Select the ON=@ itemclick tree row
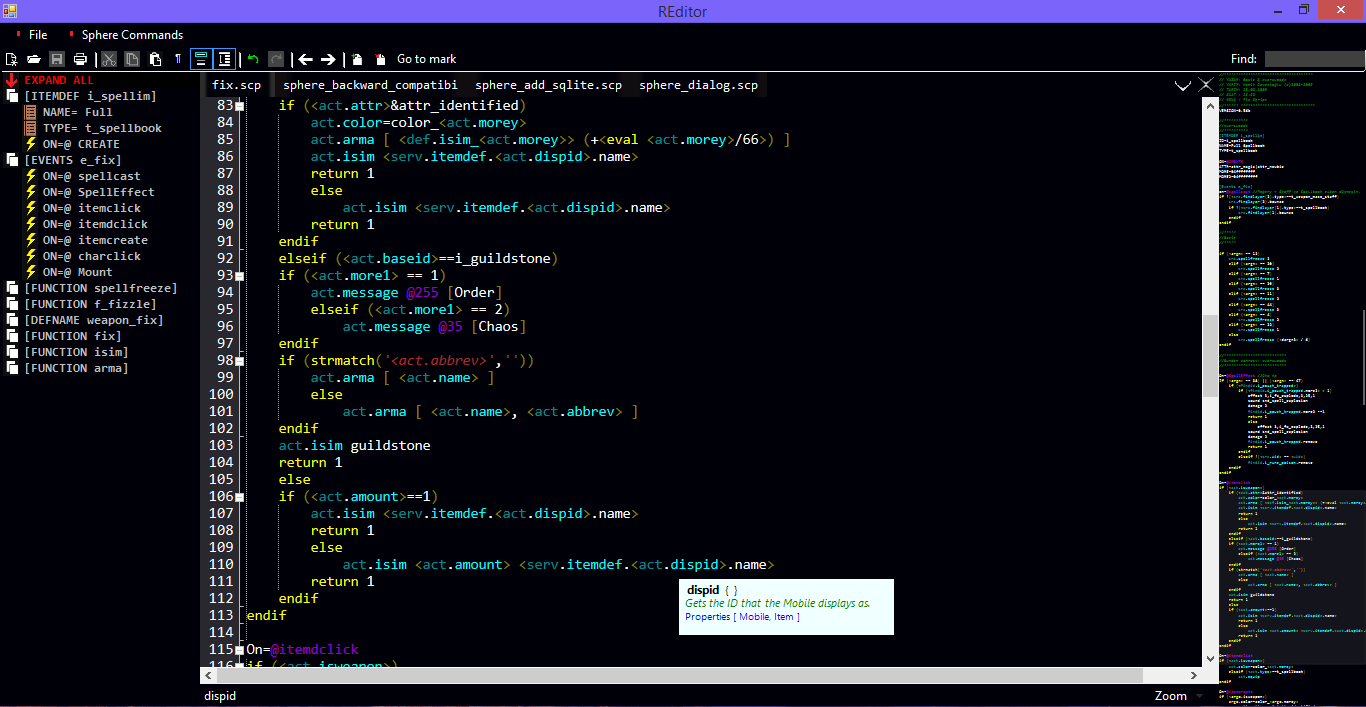 [91, 208]
